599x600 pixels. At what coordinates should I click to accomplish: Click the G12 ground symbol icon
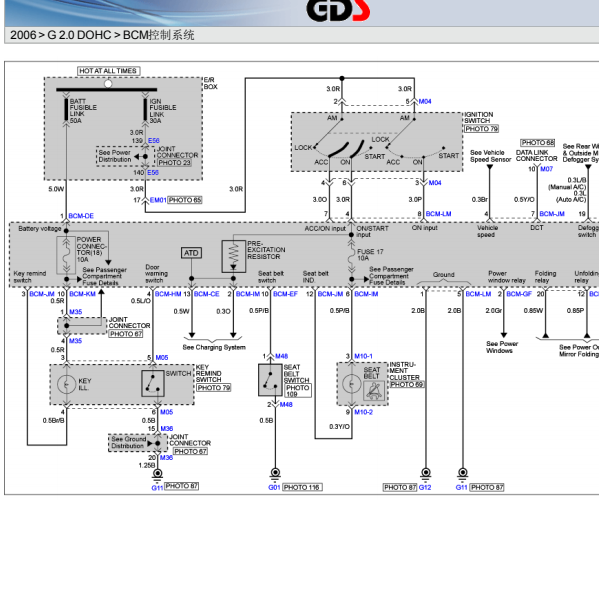tap(426, 474)
